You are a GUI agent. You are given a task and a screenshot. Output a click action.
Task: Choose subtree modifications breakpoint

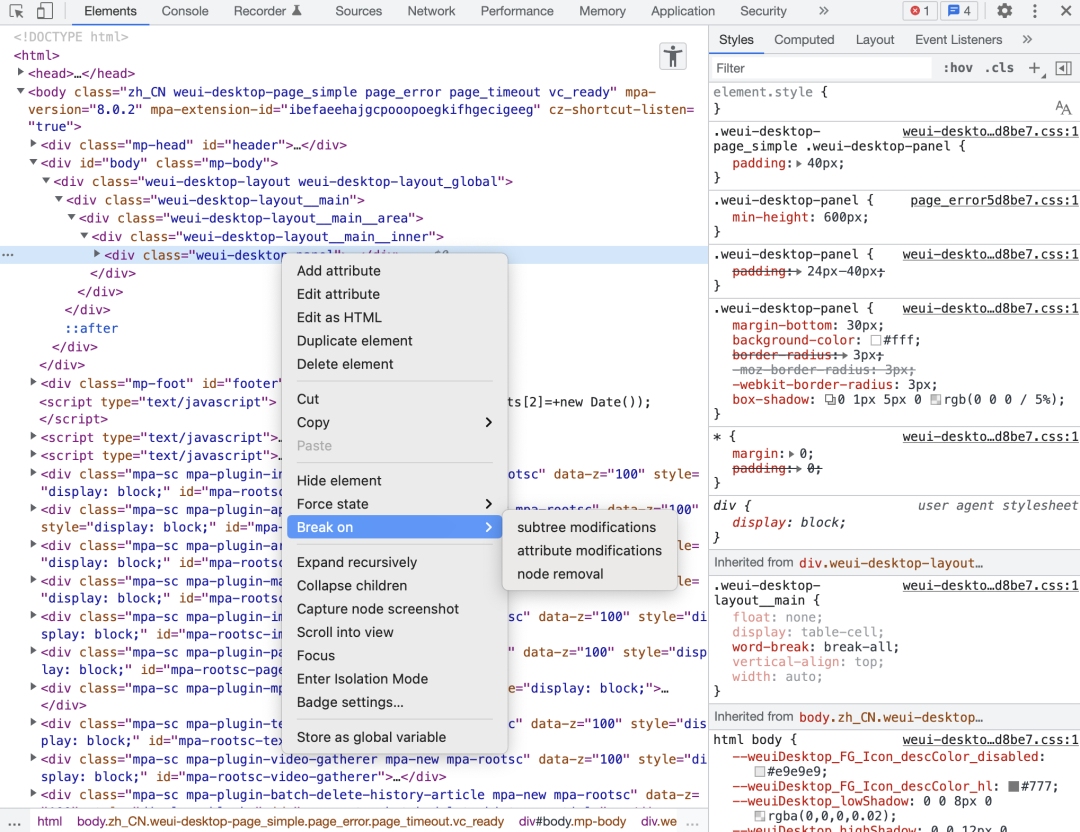point(590,527)
